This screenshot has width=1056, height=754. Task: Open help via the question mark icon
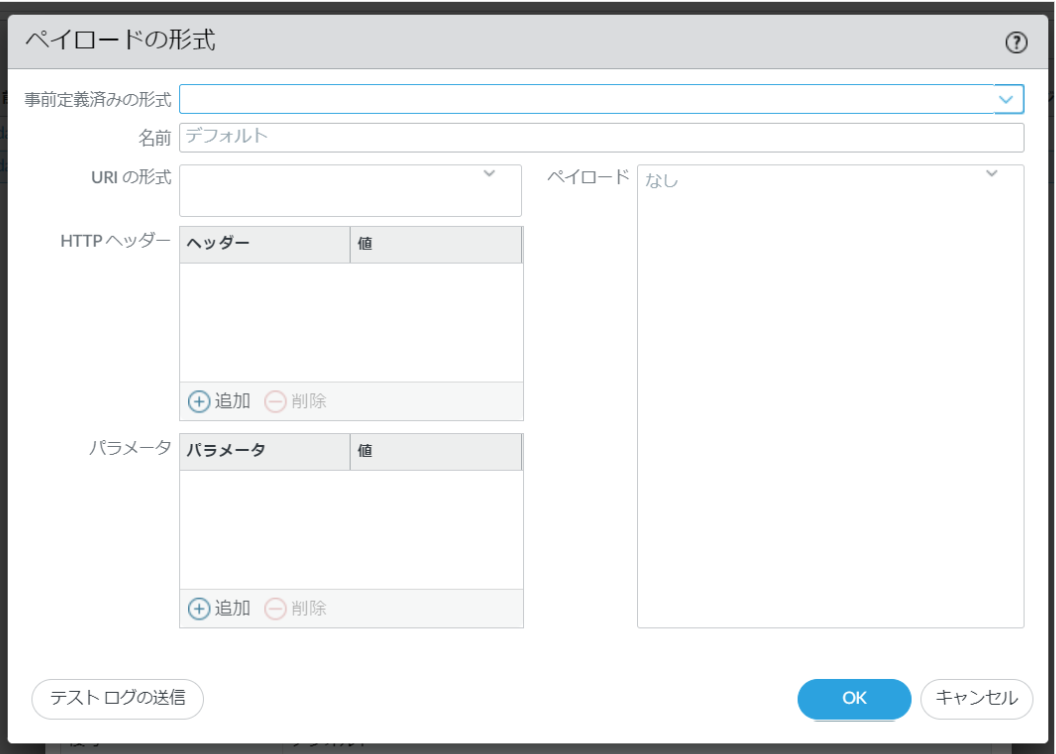tap(1017, 42)
